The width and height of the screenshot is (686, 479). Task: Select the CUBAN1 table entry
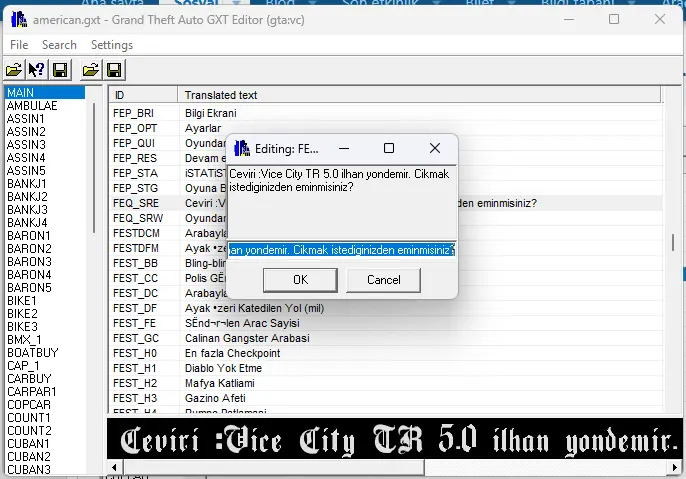click(28, 444)
